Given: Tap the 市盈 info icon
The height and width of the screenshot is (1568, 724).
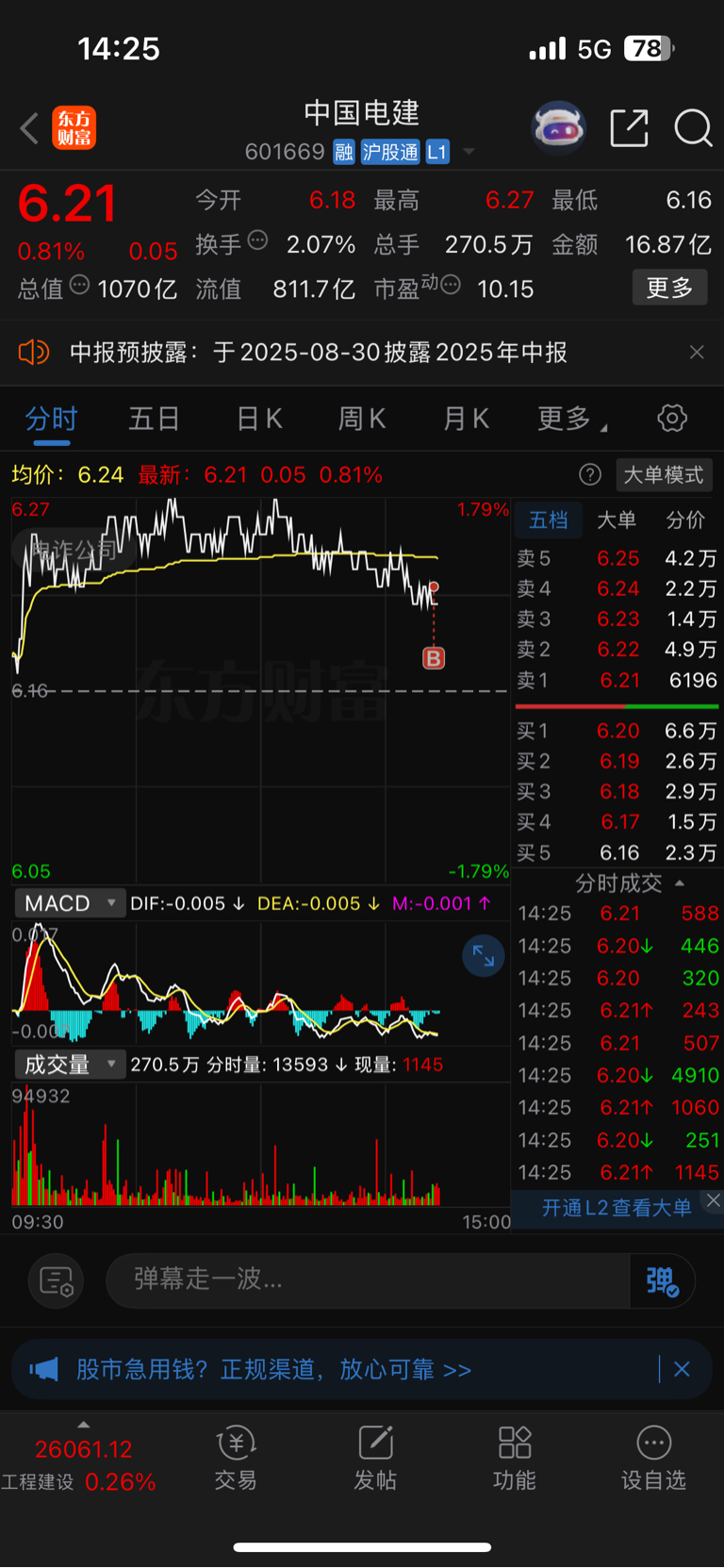Looking at the screenshot, I should point(451,285).
